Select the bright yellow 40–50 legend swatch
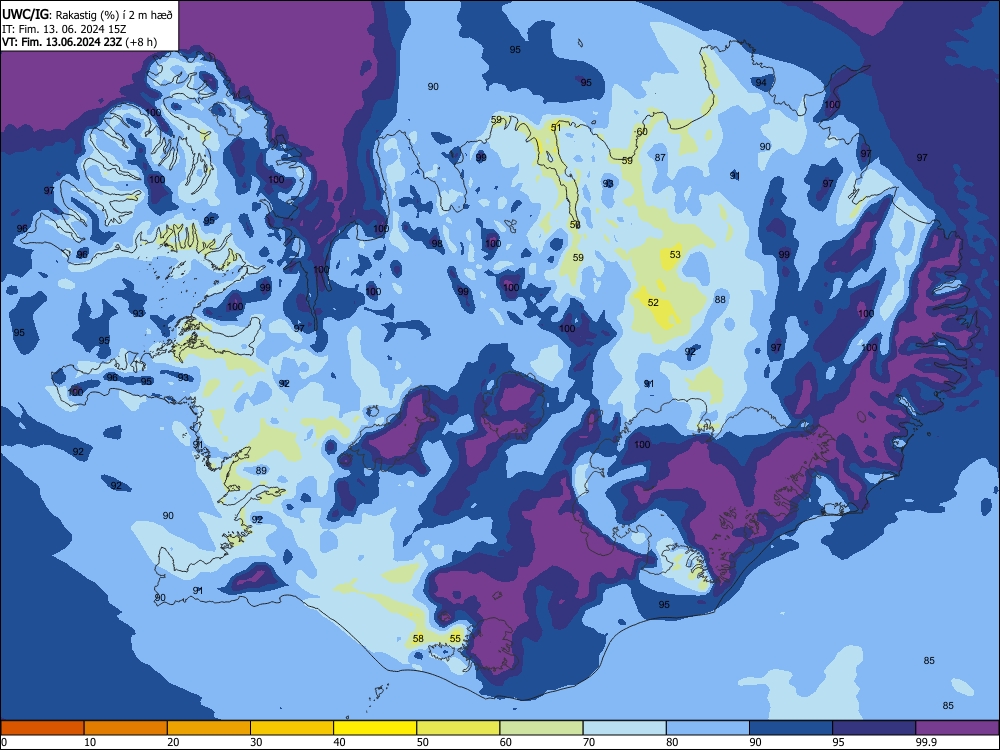This screenshot has width=1000, height=750. pos(375,728)
